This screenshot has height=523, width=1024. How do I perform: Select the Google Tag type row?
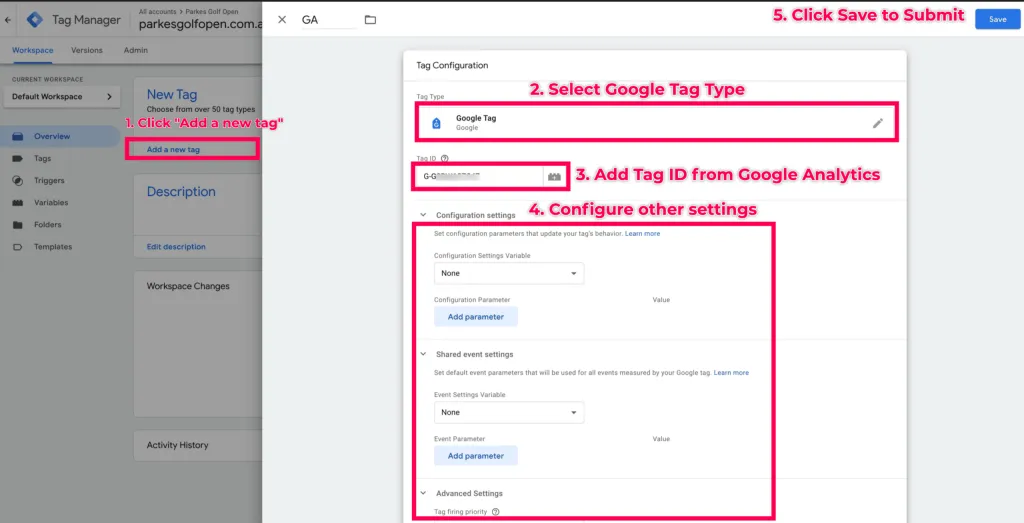coord(656,123)
